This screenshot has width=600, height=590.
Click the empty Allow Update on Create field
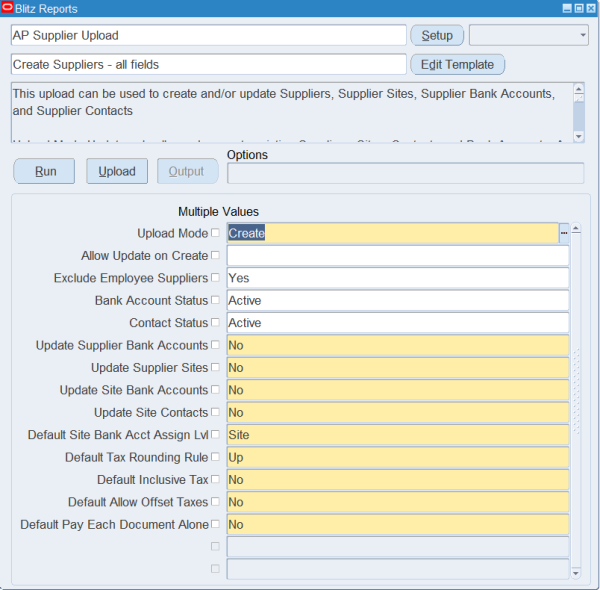398,256
